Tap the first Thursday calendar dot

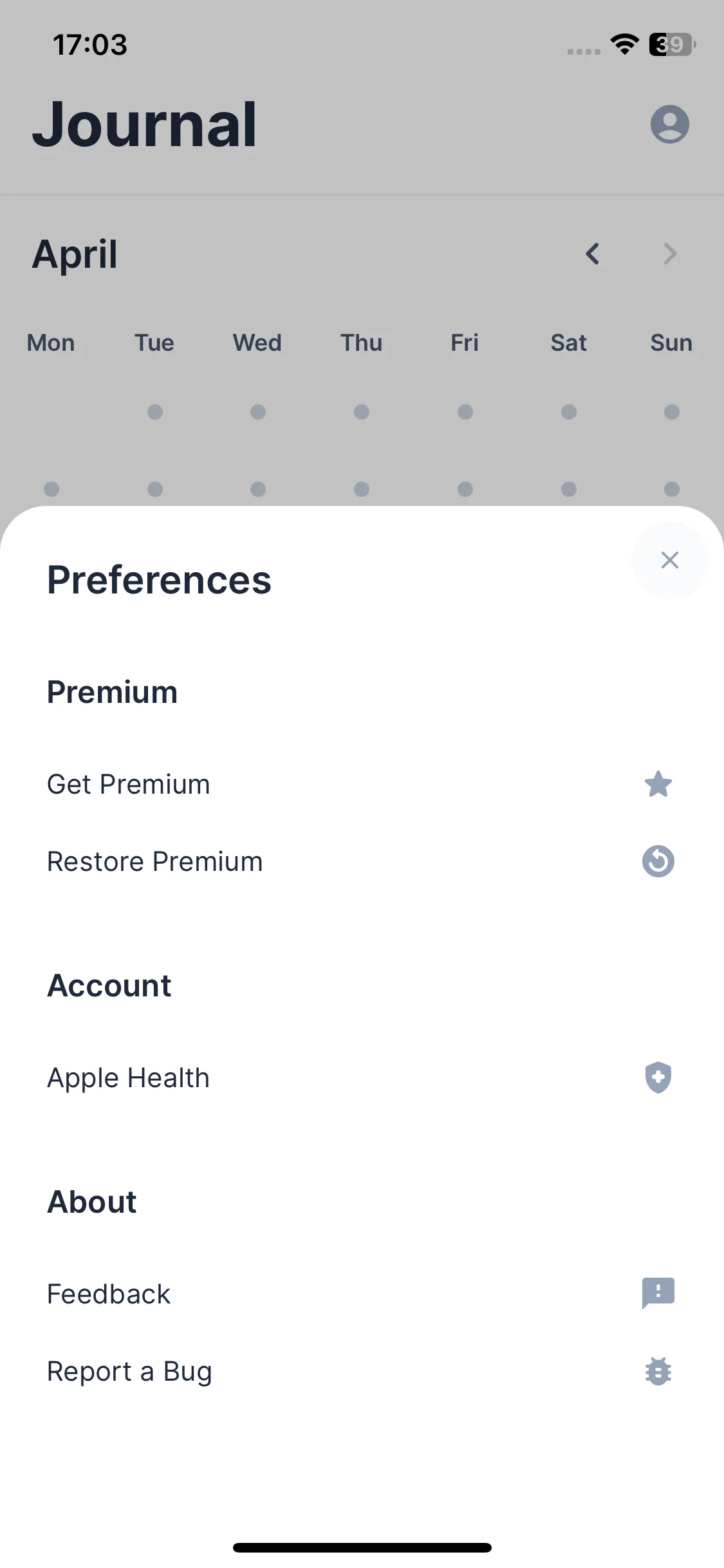(362, 412)
